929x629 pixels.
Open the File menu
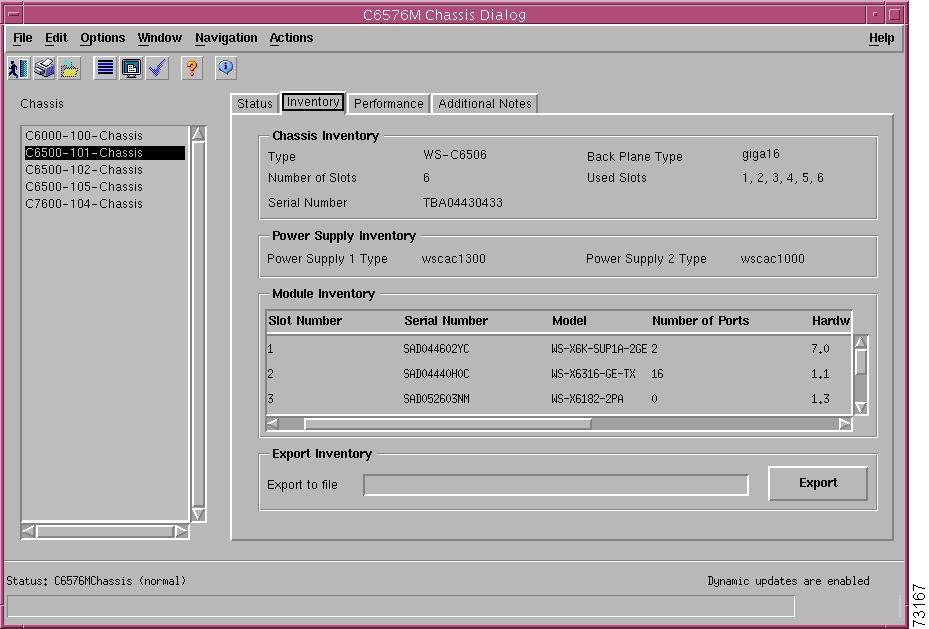(23, 38)
